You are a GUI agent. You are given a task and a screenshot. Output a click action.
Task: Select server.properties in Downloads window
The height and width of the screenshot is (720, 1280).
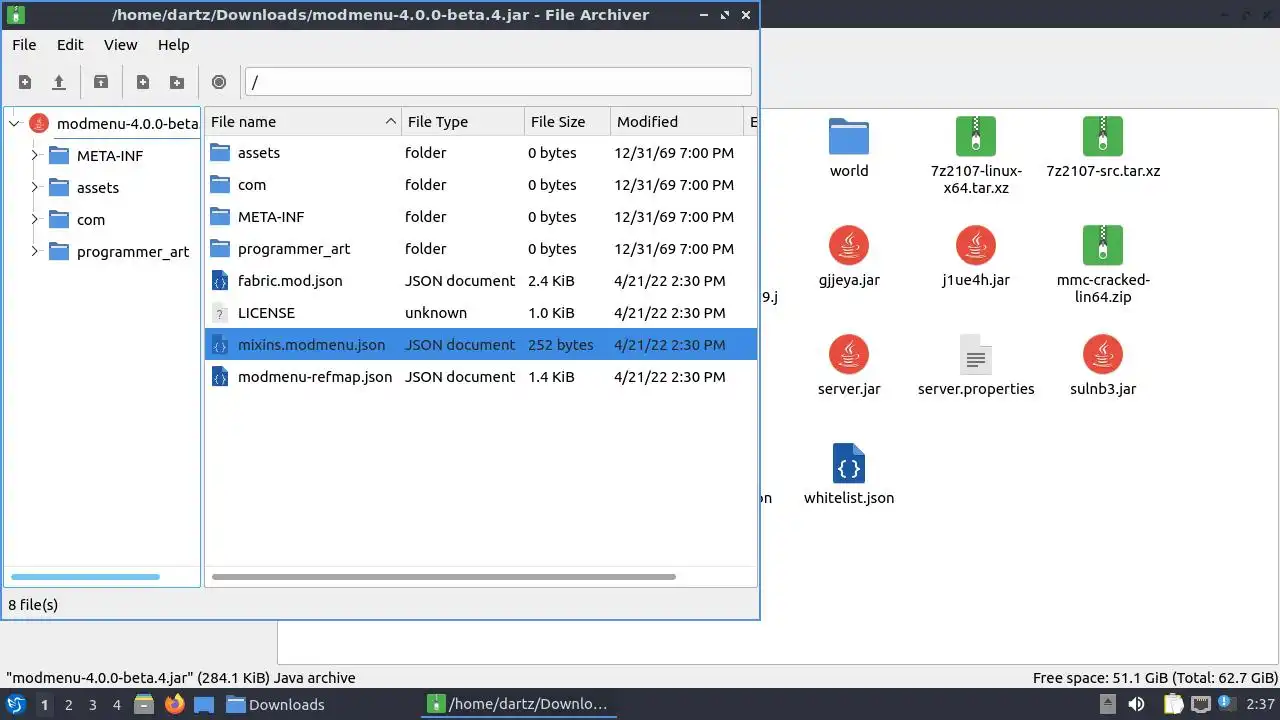pyautogui.click(x=976, y=366)
